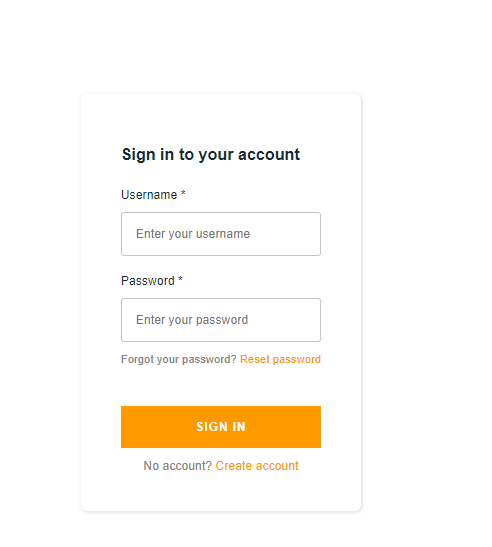Submit the form with the SIGN IN label
Image resolution: width=492 pixels, height=547 pixels.
point(221,427)
